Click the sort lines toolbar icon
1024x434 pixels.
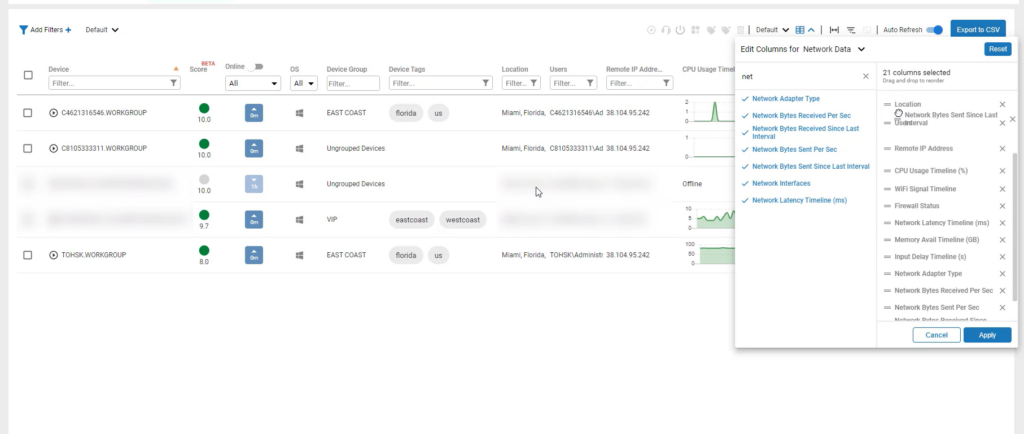tap(851, 30)
